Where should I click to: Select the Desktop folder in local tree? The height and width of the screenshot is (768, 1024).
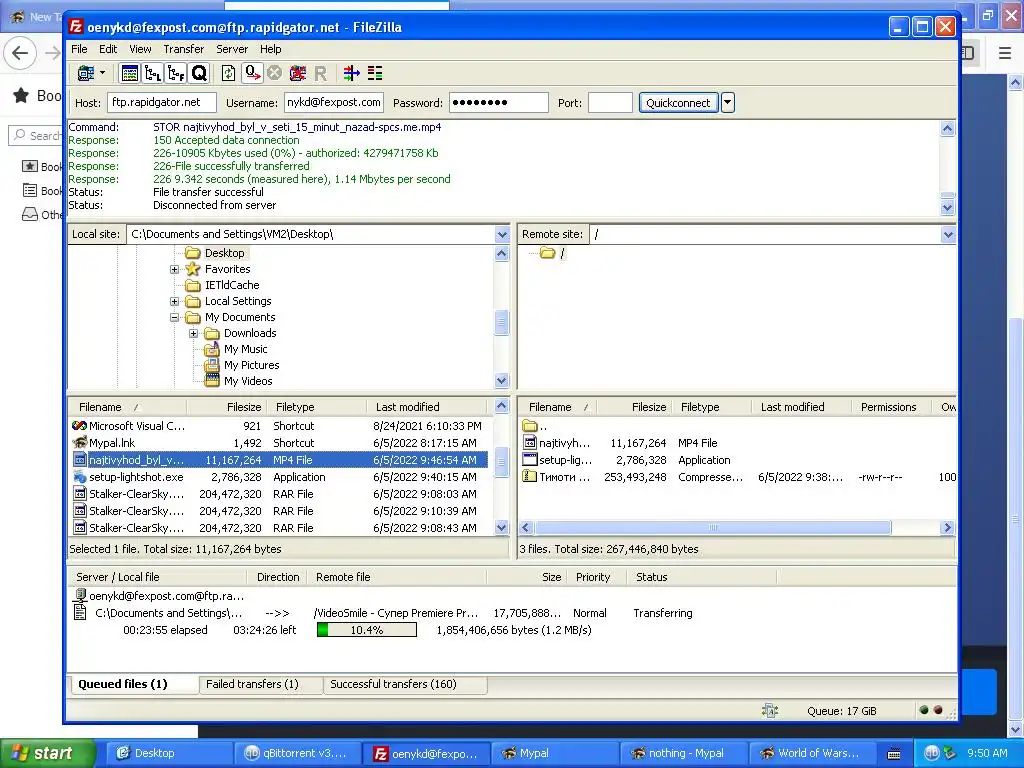pos(224,253)
